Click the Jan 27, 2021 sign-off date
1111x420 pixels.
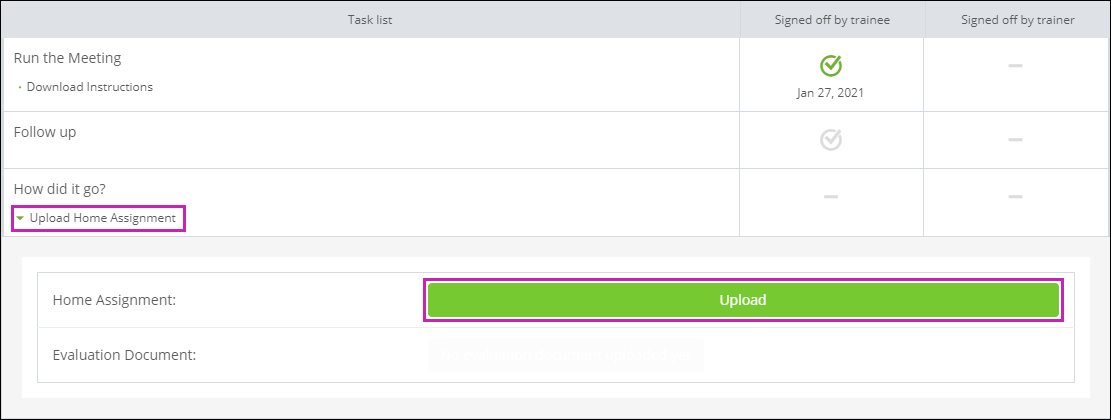pos(830,93)
